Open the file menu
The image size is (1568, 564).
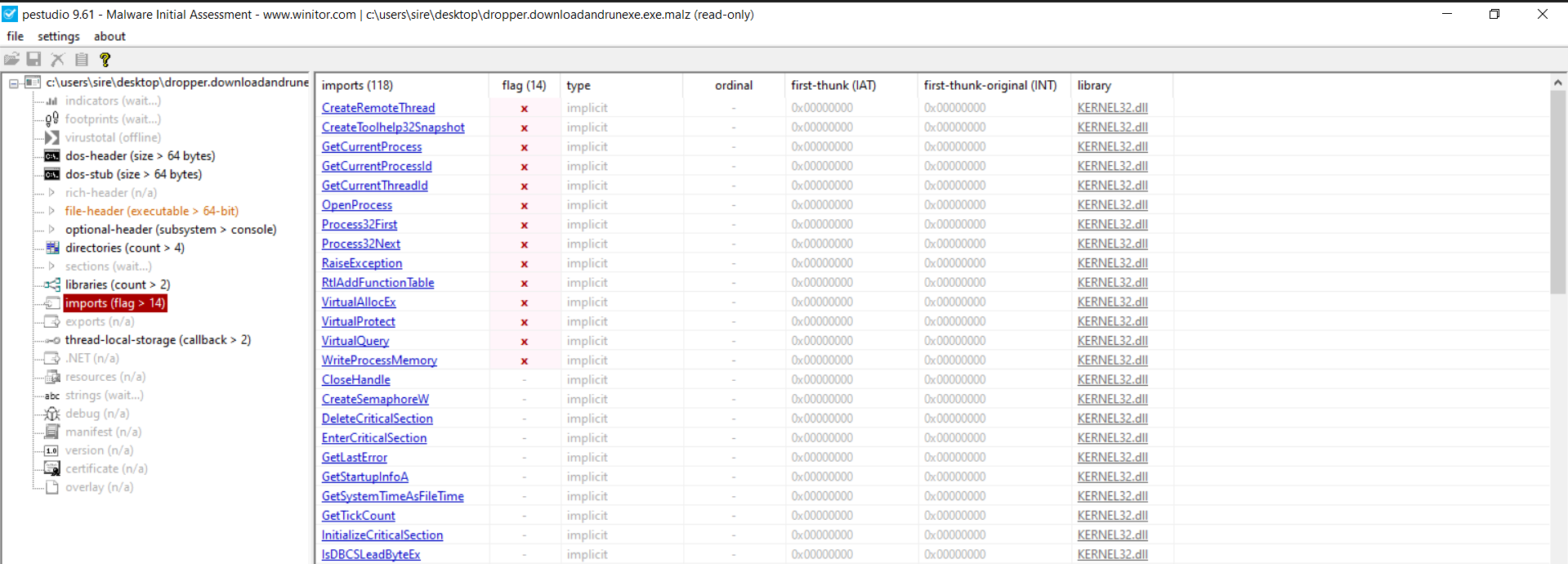click(15, 36)
